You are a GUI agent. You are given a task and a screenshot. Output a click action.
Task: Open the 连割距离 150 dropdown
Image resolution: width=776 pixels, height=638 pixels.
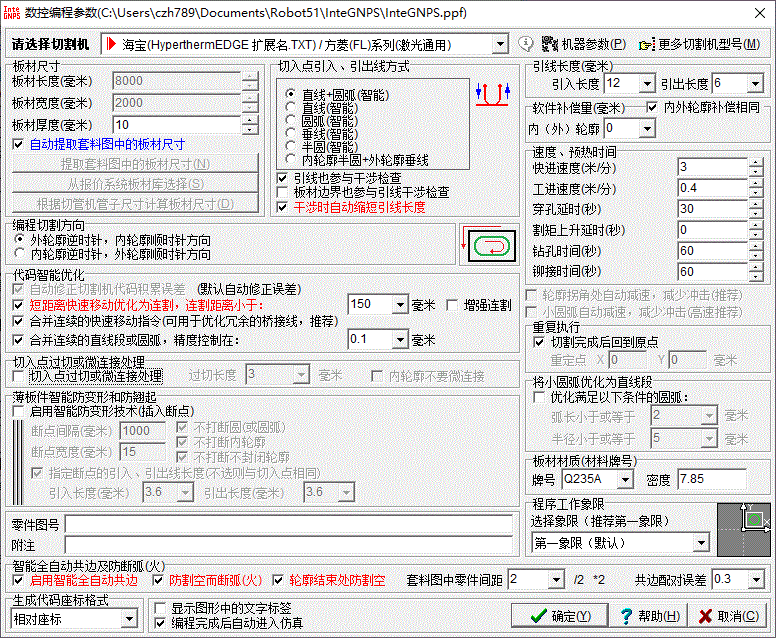coord(400,304)
